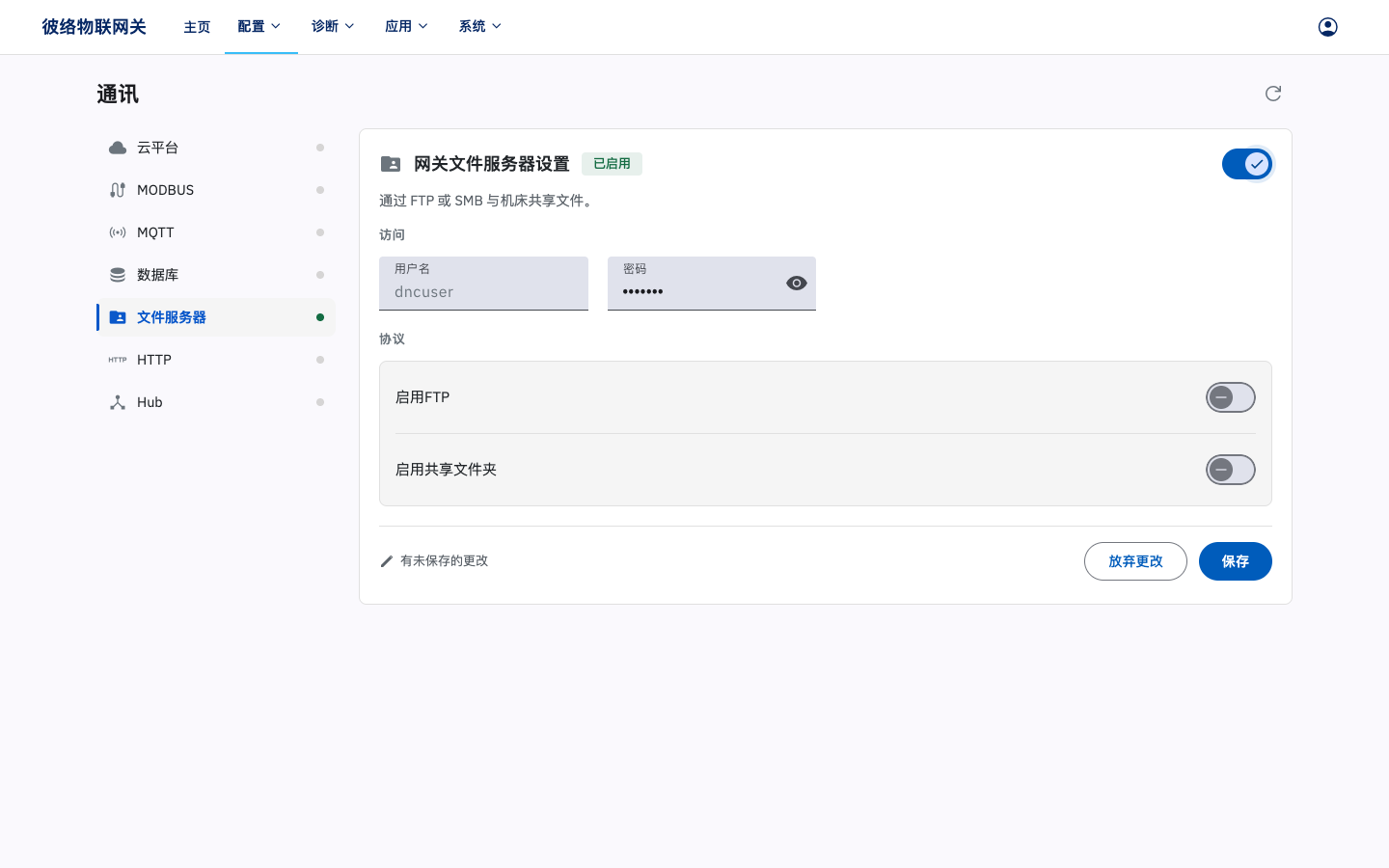1389x868 pixels.
Task: Select 文件服务器 in the sidebar
Action: (x=216, y=317)
